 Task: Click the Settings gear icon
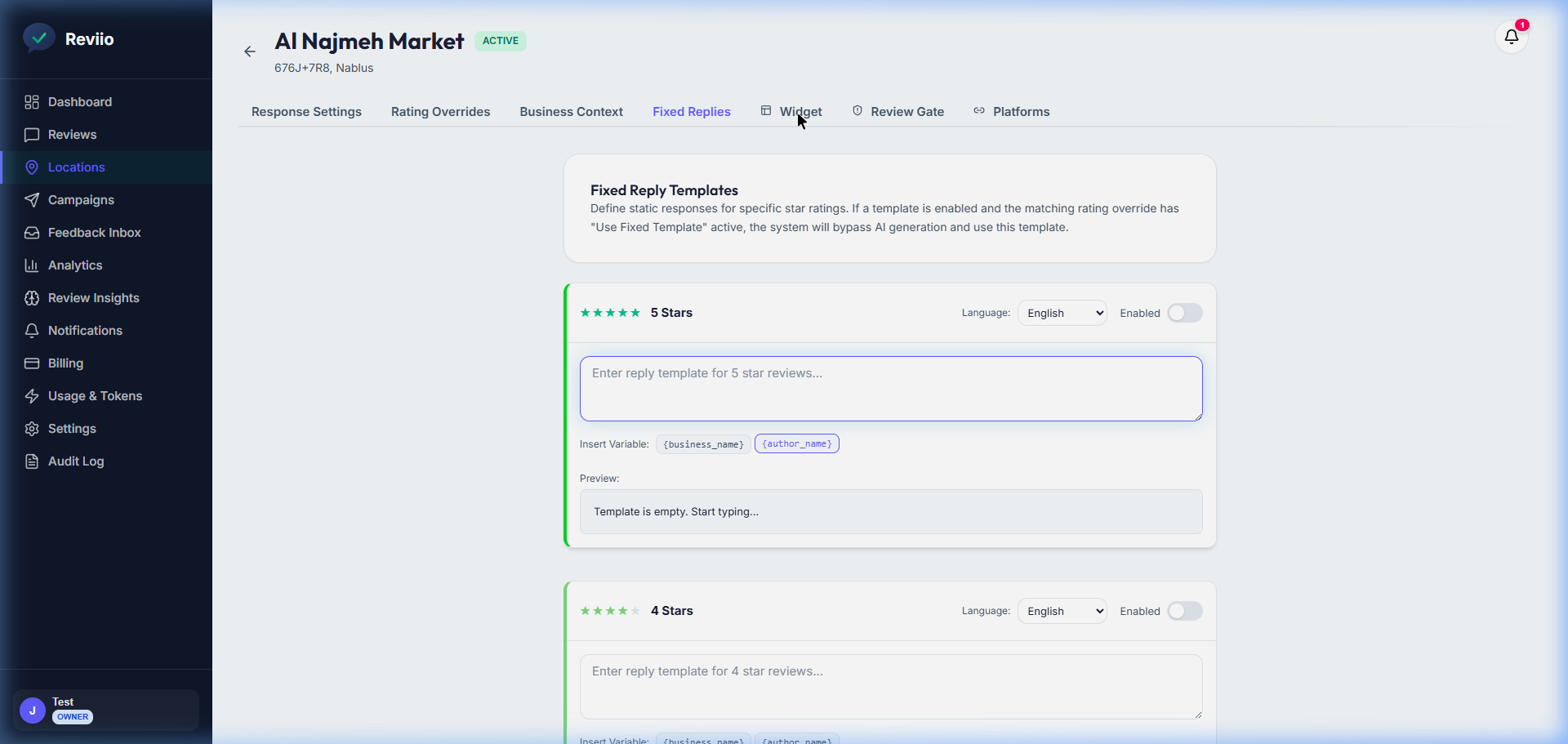[x=32, y=429]
